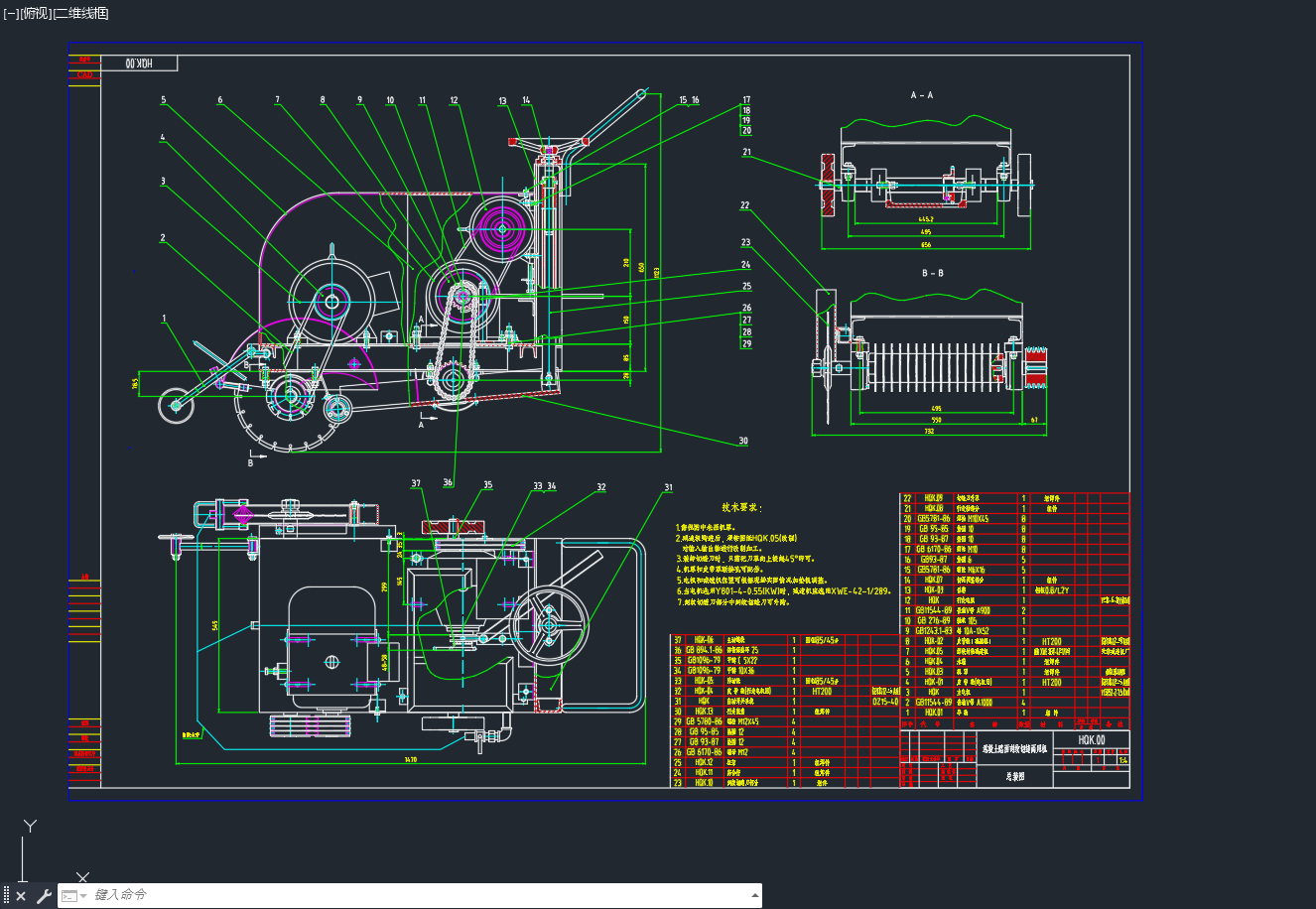Select the 1:4 scale cell in title block

coord(1121,760)
